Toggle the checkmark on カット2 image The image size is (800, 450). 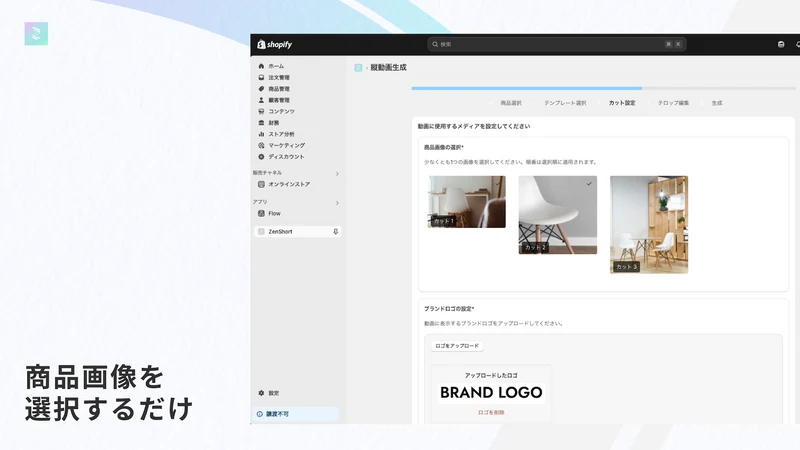click(589, 184)
